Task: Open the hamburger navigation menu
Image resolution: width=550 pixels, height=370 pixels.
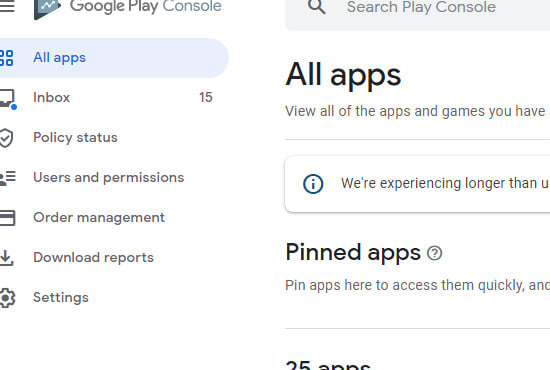Action: click(7, 6)
